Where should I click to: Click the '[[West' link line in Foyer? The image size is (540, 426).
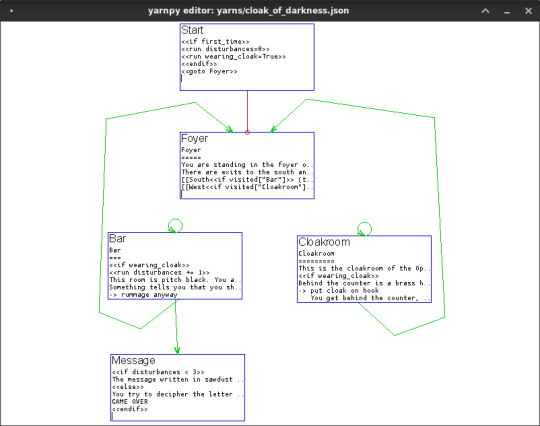coord(247,187)
